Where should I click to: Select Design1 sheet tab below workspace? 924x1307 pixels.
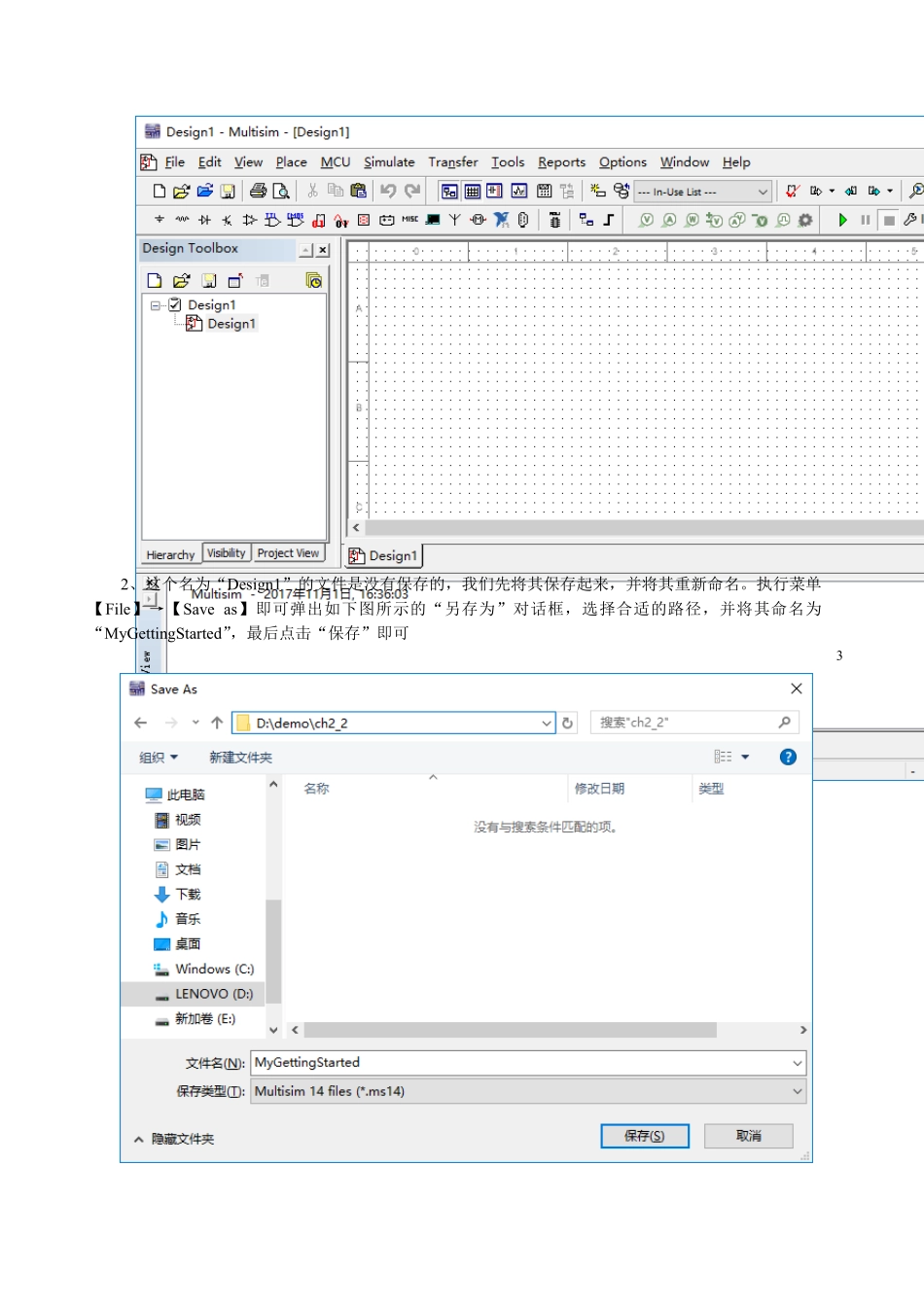coord(383,556)
